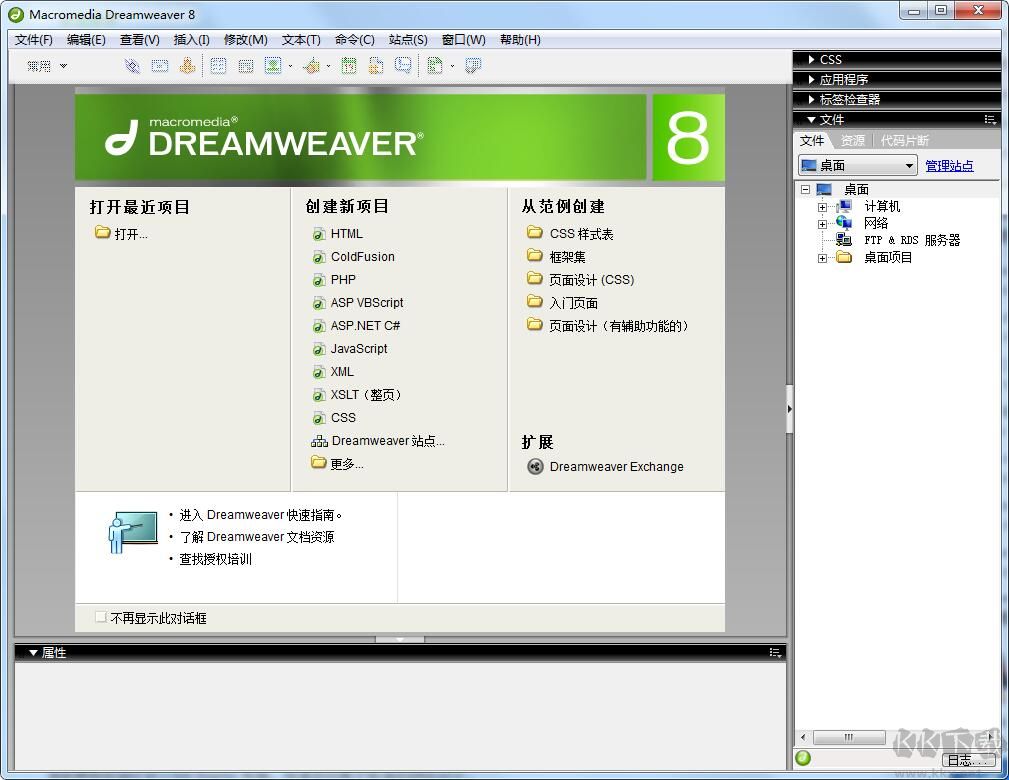Expand the 标签检查器 panel disclosure triangle
The width and height of the screenshot is (1009, 780).
pos(812,99)
